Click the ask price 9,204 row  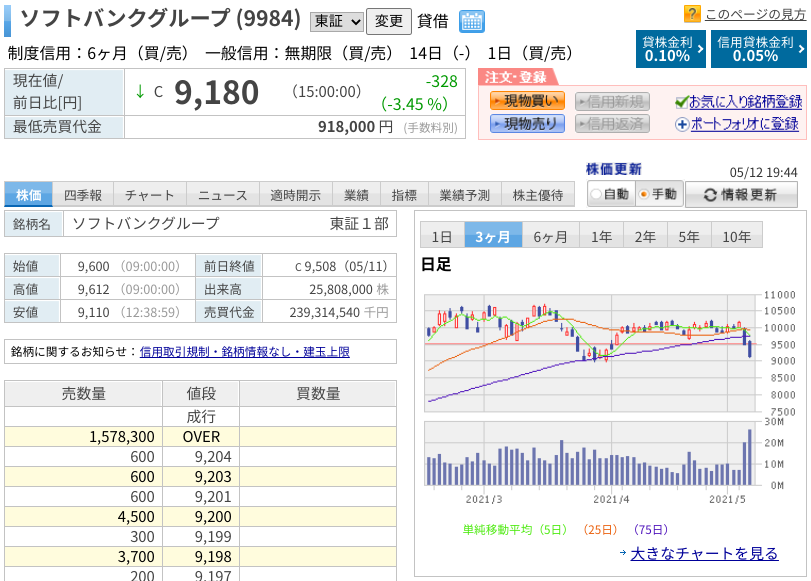click(200, 457)
